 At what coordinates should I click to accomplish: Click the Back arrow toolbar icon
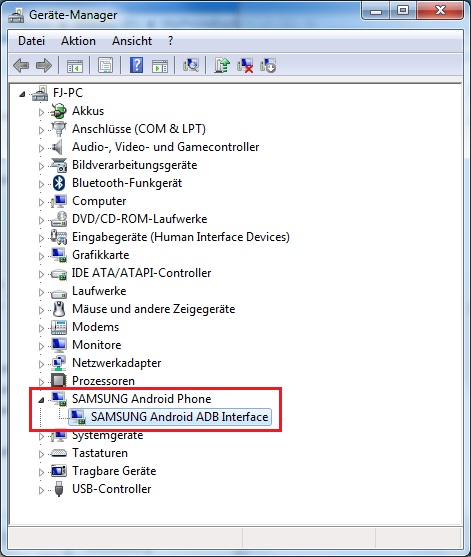pyautogui.click(x=21, y=65)
